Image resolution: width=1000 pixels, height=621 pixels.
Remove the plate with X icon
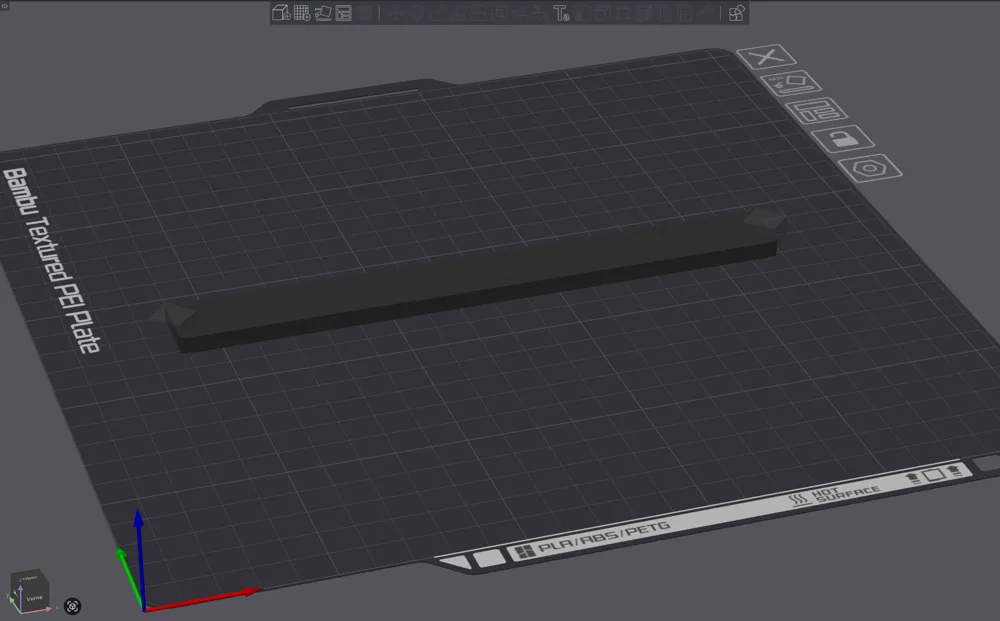(x=764, y=58)
